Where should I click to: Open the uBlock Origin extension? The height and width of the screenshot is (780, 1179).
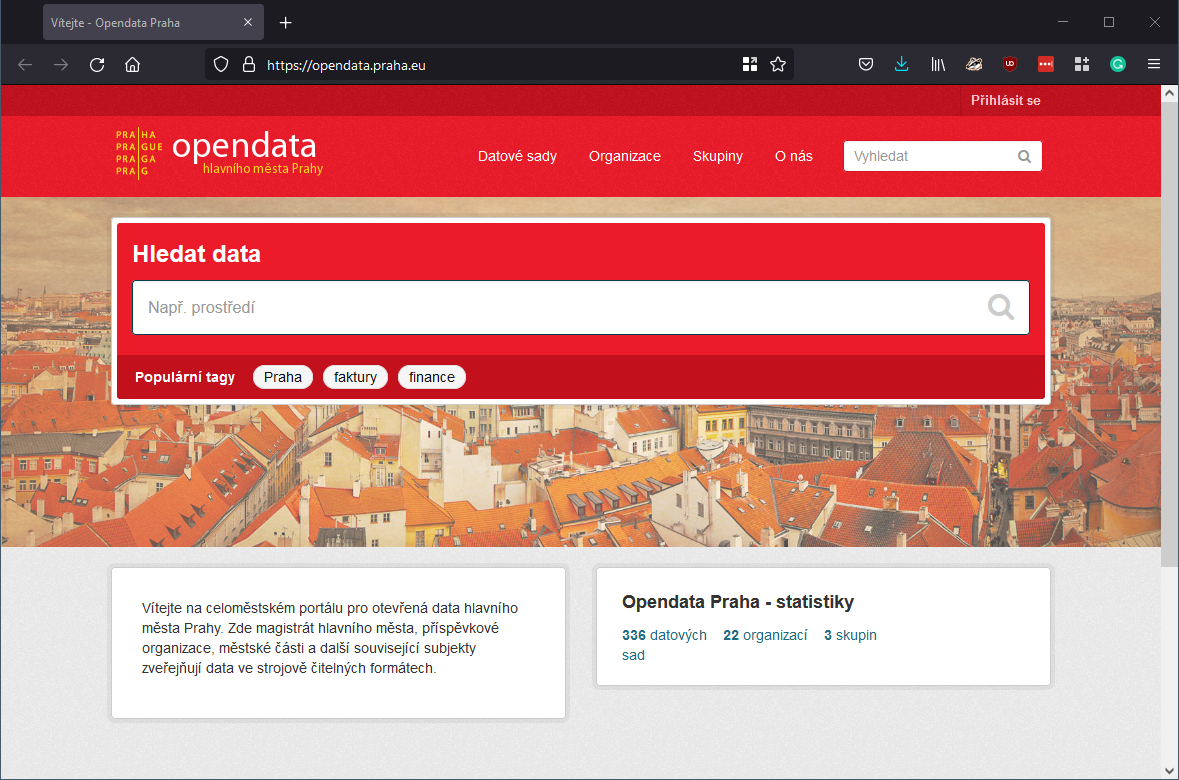tap(1010, 64)
